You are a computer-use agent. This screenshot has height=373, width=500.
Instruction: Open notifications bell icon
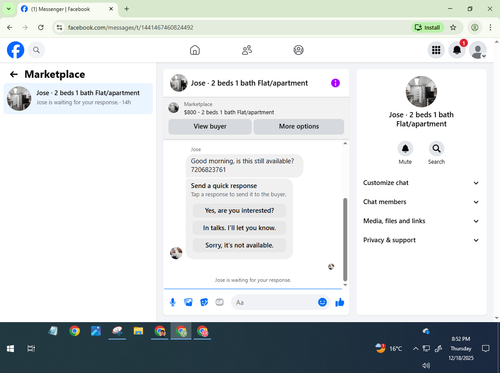pos(457,50)
